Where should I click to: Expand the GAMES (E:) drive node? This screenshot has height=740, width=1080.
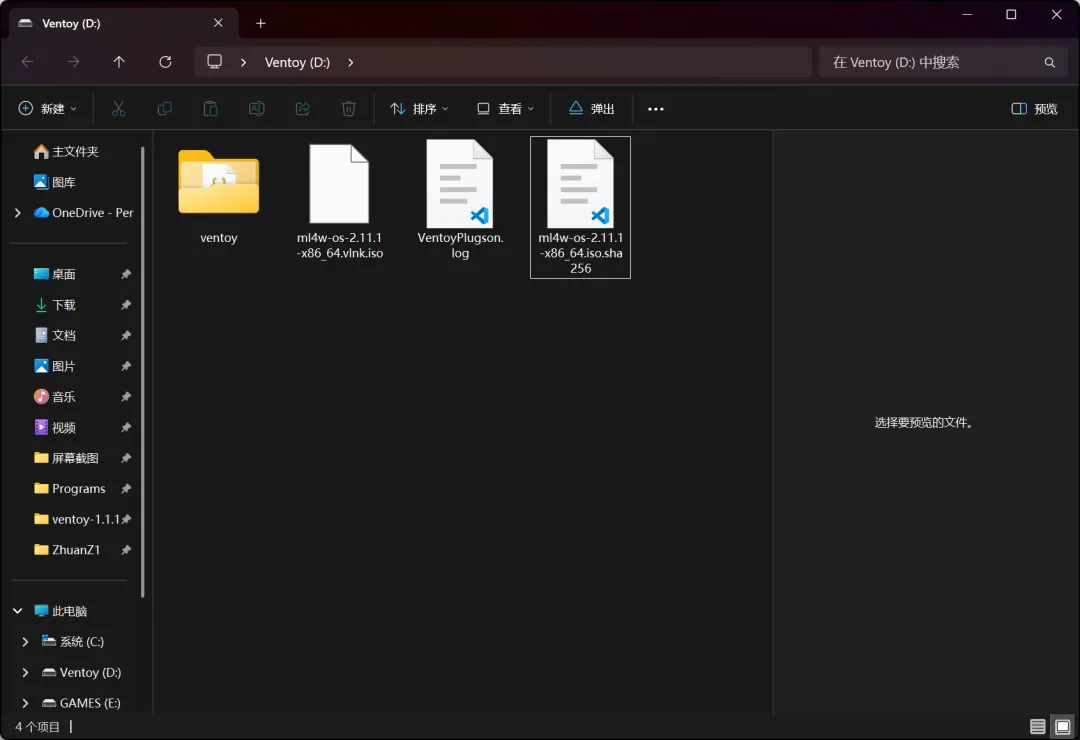point(25,703)
